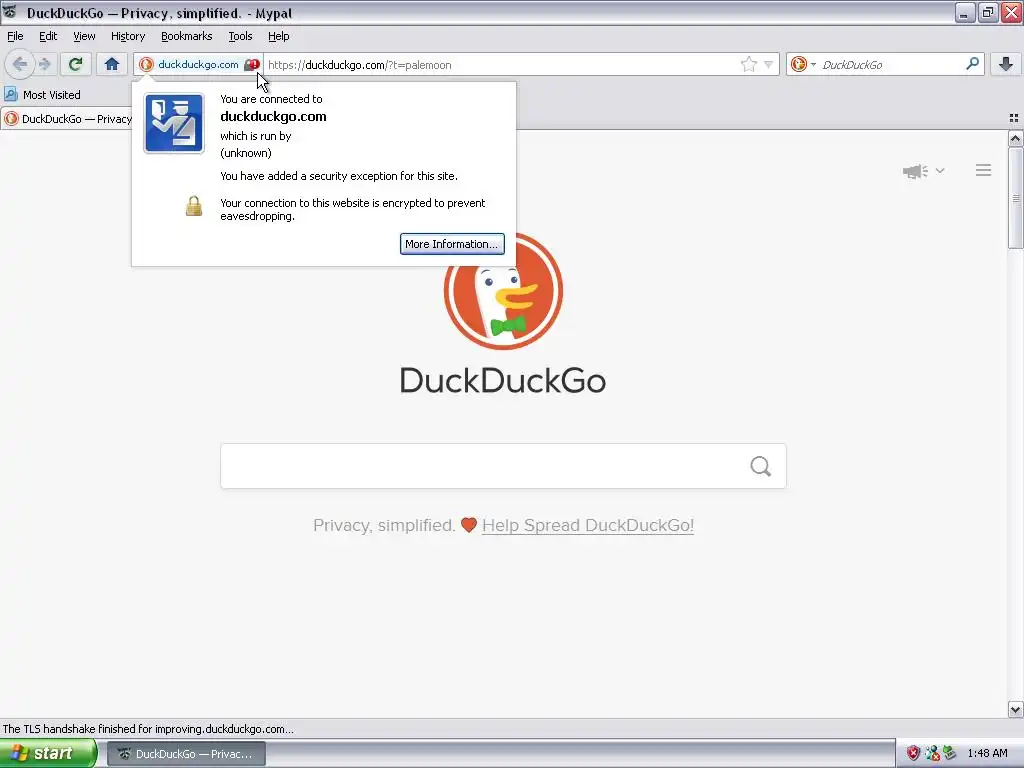Open the Help menu

278,36
